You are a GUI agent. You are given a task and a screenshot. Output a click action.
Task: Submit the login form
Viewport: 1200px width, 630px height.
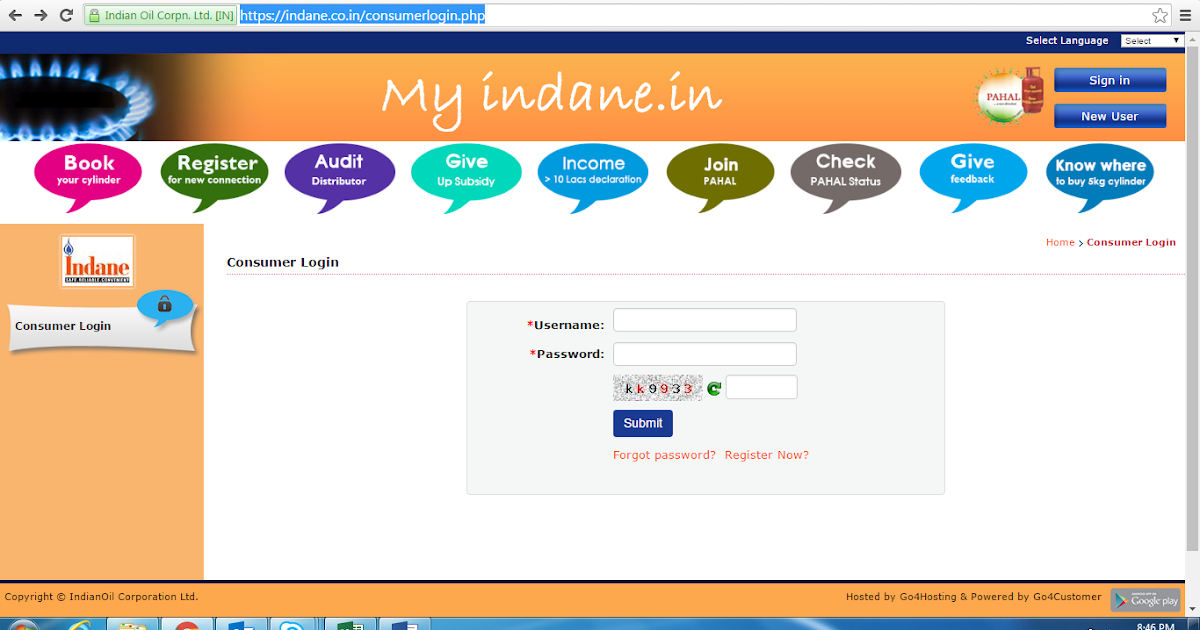643,423
